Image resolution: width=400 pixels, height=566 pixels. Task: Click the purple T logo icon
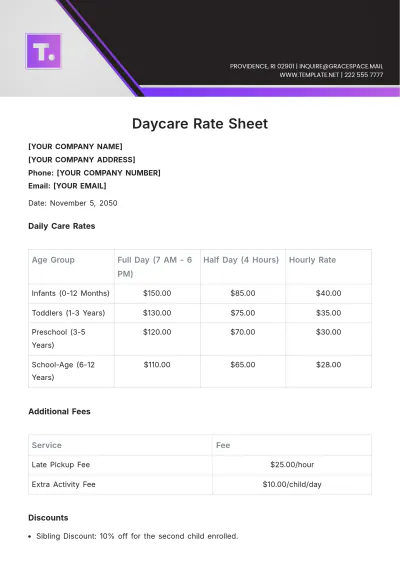43,51
